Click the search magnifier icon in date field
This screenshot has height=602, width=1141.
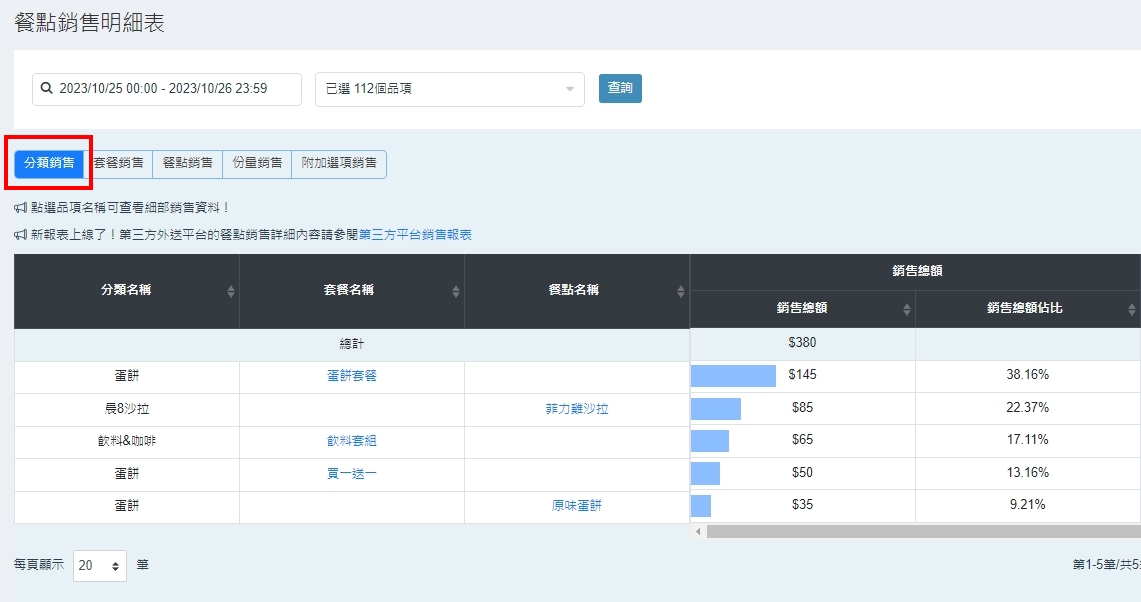pyautogui.click(x=46, y=89)
